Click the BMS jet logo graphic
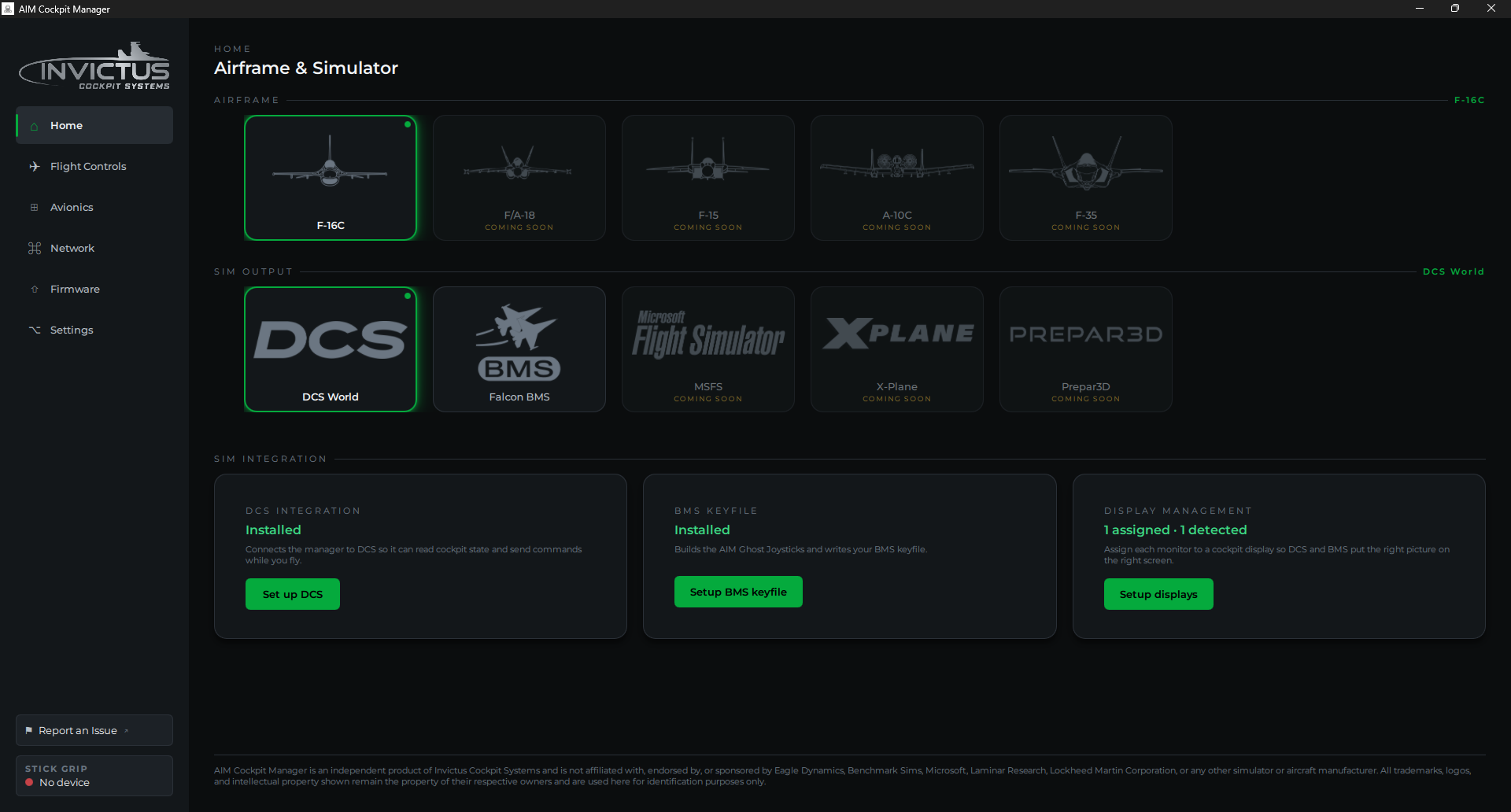This screenshot has width=1511, height=812. tap(519, 342)
